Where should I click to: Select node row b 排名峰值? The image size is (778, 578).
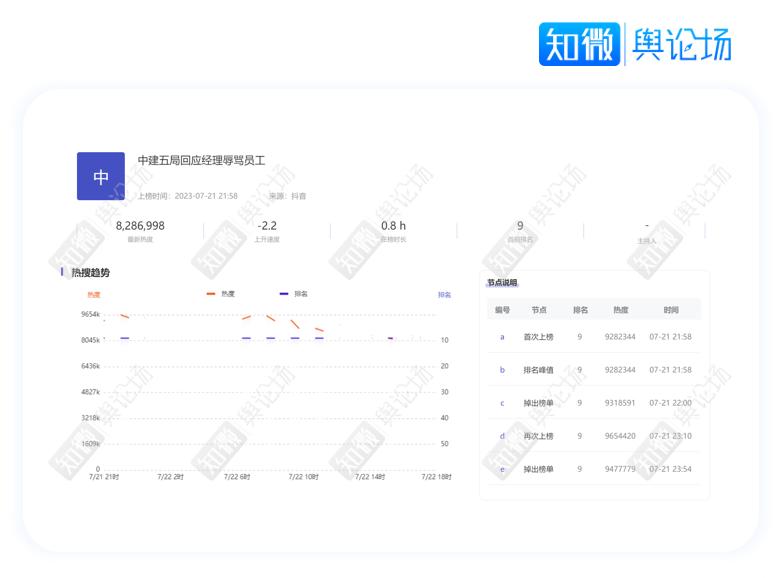click(x=594, y=370)
